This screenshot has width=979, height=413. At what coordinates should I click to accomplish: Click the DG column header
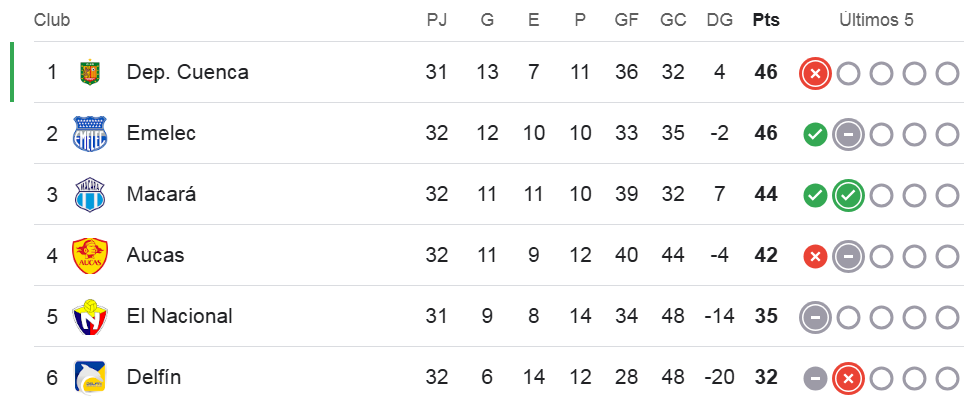click(719, 20)
